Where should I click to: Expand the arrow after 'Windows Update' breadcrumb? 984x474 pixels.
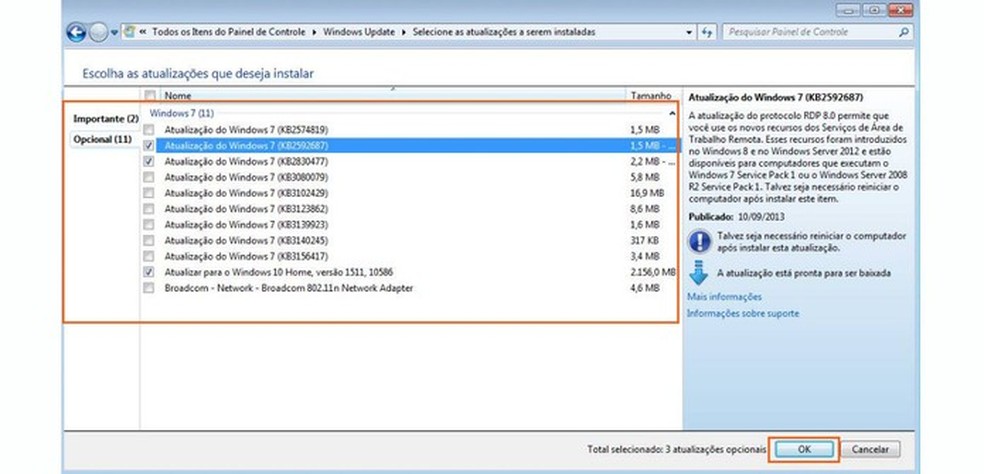pos(404,32)
